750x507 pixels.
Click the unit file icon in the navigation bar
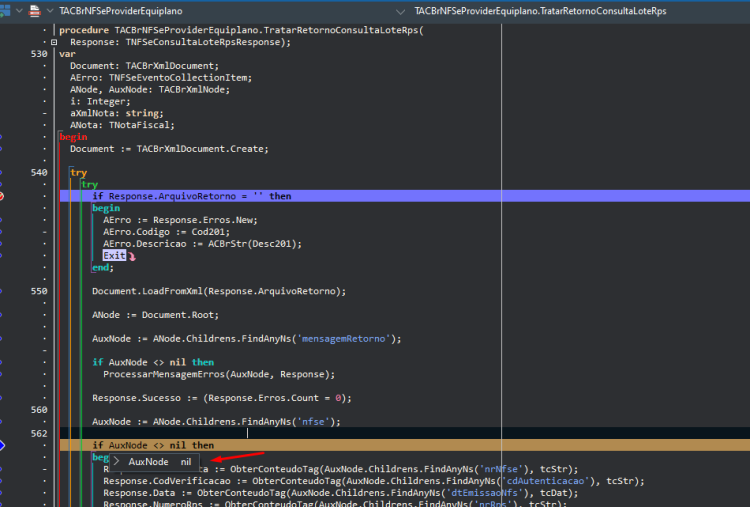click(x=34, y=11)
